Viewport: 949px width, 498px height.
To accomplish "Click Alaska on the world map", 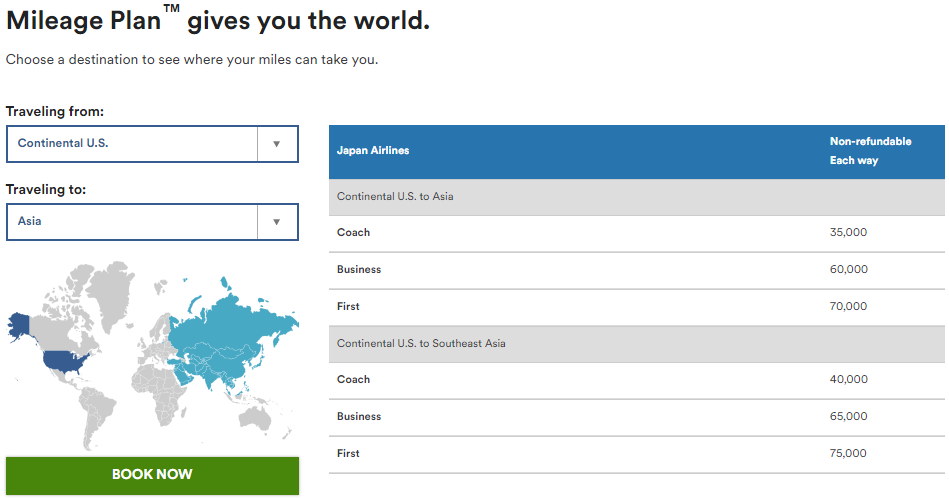I will coord(19,325).
